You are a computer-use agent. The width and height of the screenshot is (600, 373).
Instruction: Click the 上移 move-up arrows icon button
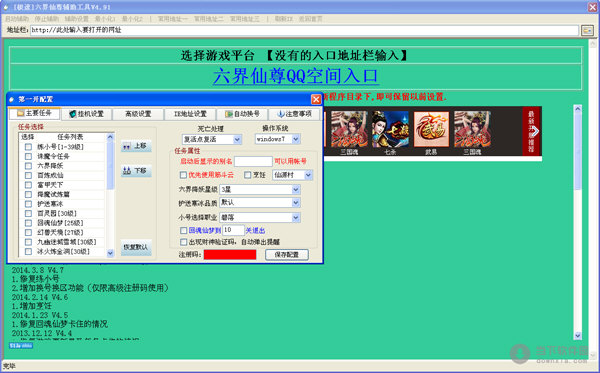136,146
